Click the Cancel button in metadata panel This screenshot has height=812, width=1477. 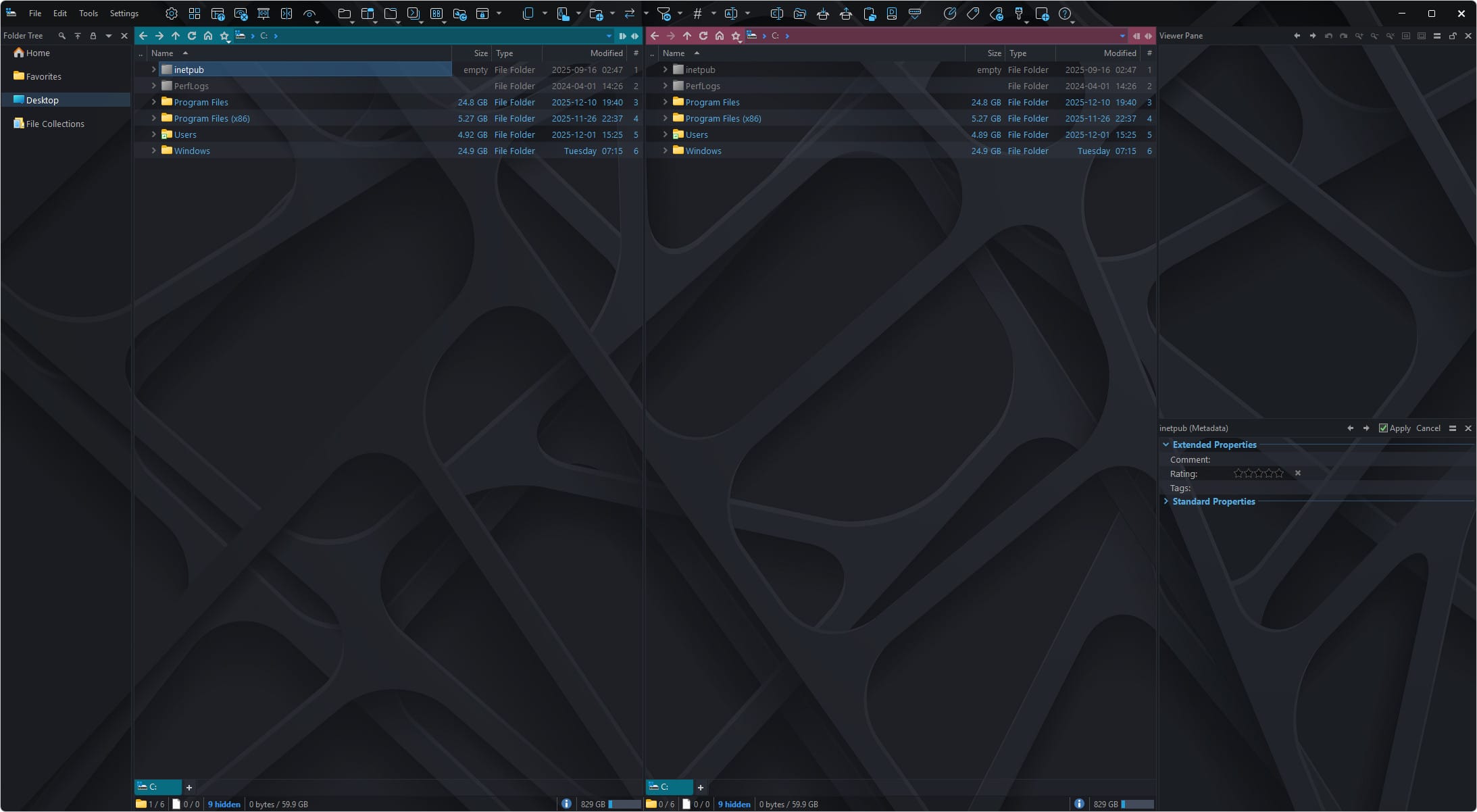(1428, 428)
